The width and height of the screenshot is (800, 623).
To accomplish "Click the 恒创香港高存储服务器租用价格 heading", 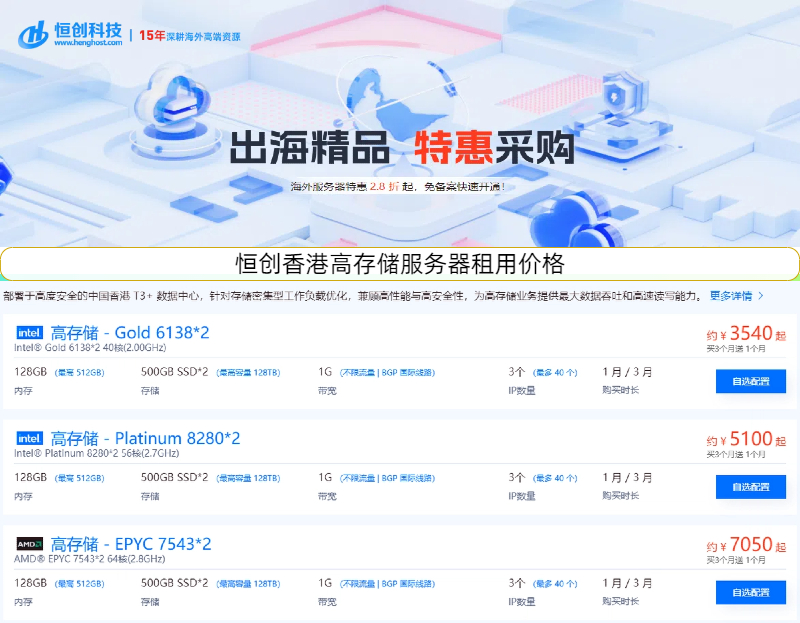I will tap(400, 264).
